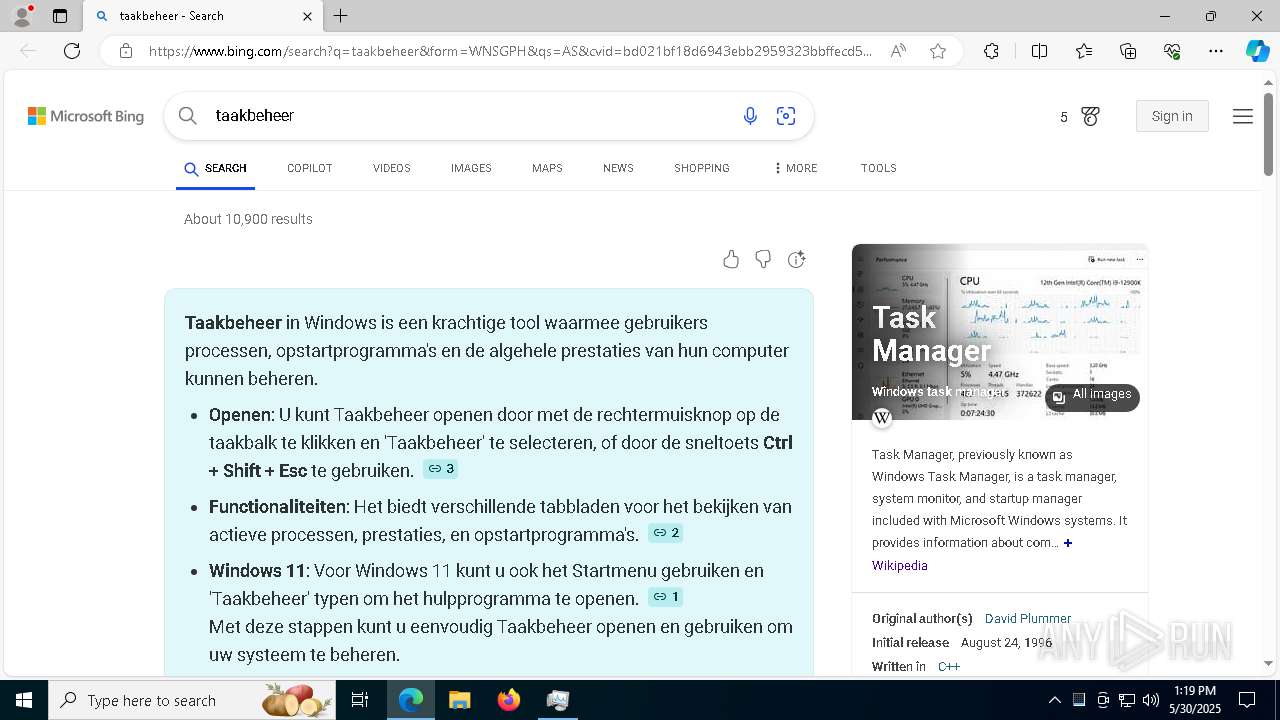The image size is (1280, 720).
Task: Expand the MORE dropdown
Action: pos(796,168)
